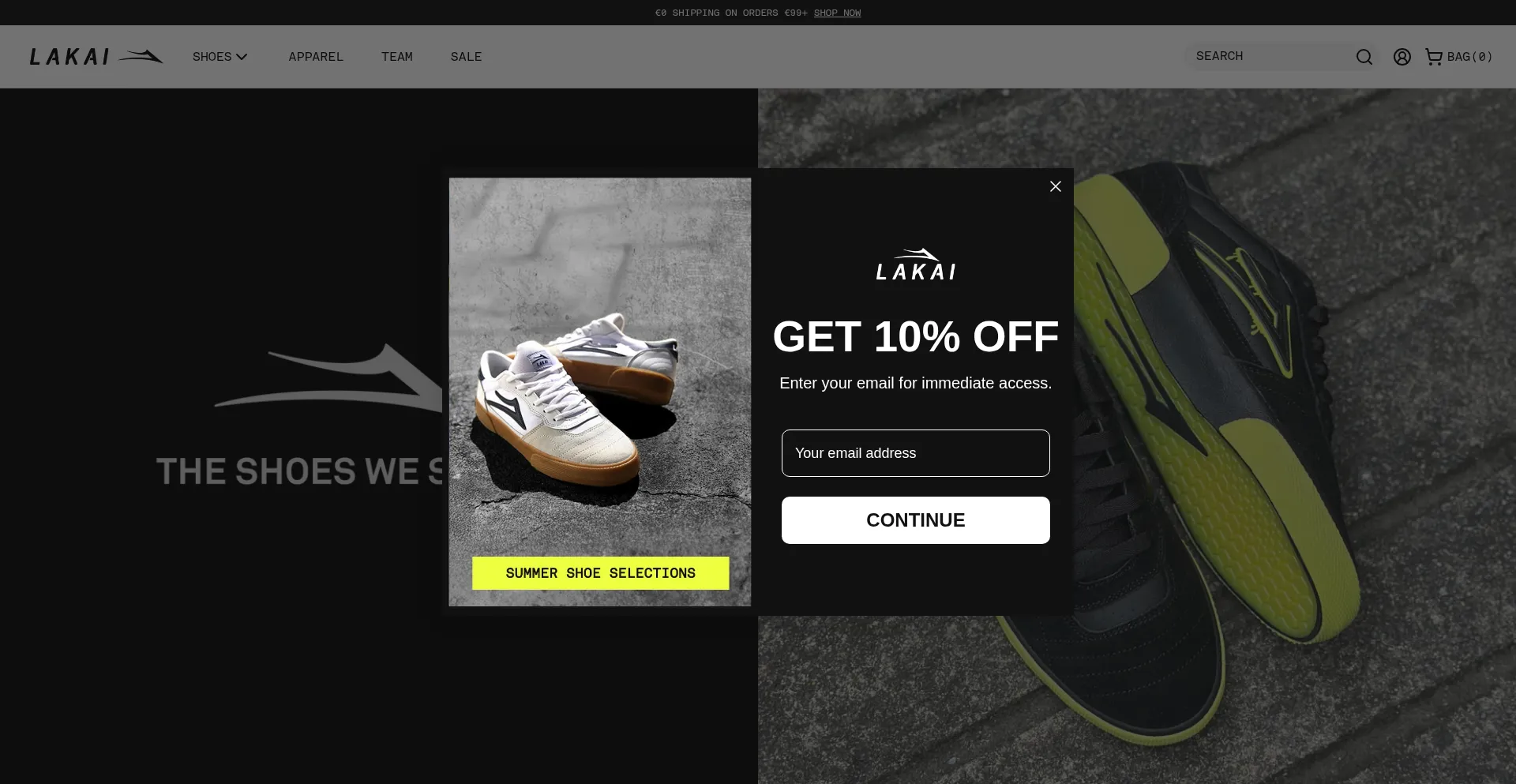
Task: Go to the Sale section
Action: pos(466,57)
